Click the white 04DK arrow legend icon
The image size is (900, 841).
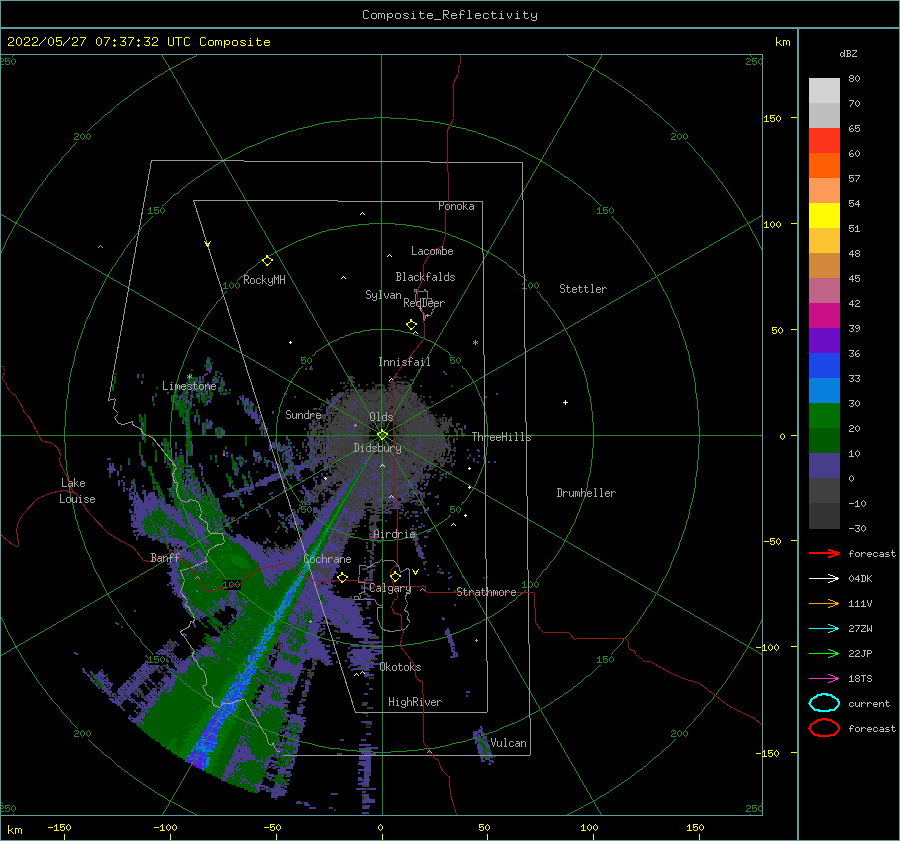click(824, 579)
